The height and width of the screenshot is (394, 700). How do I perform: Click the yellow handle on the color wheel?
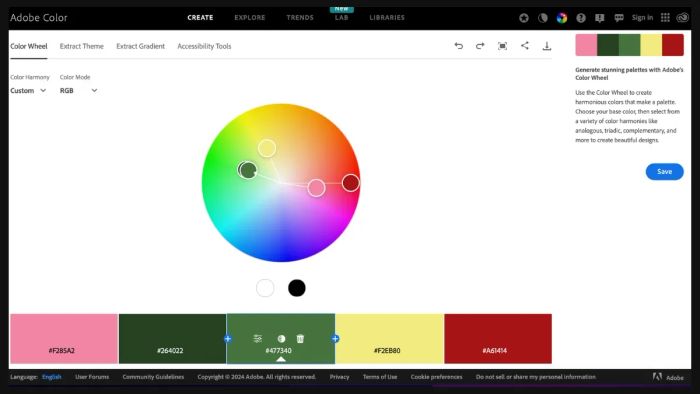267,148
